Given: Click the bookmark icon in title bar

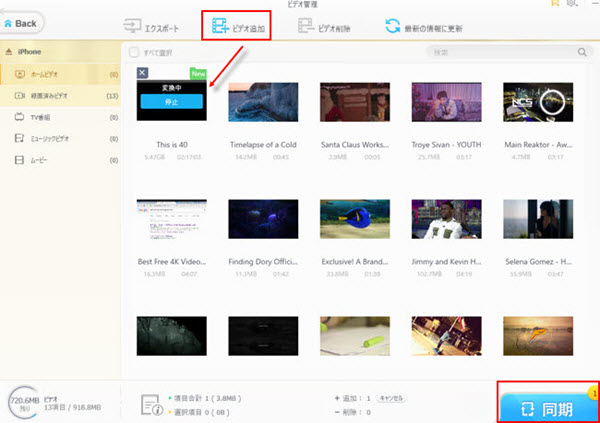Looking at the screenshot, I should [555, 2].
